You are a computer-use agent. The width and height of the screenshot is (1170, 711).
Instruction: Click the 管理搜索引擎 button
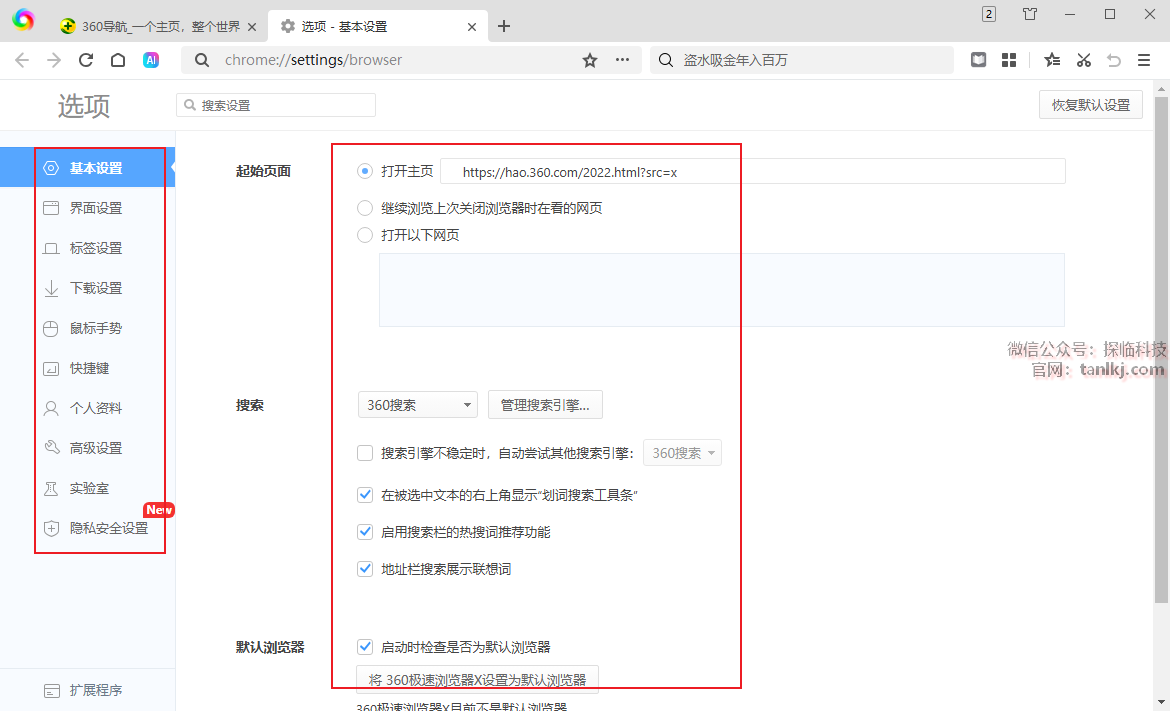545,405
